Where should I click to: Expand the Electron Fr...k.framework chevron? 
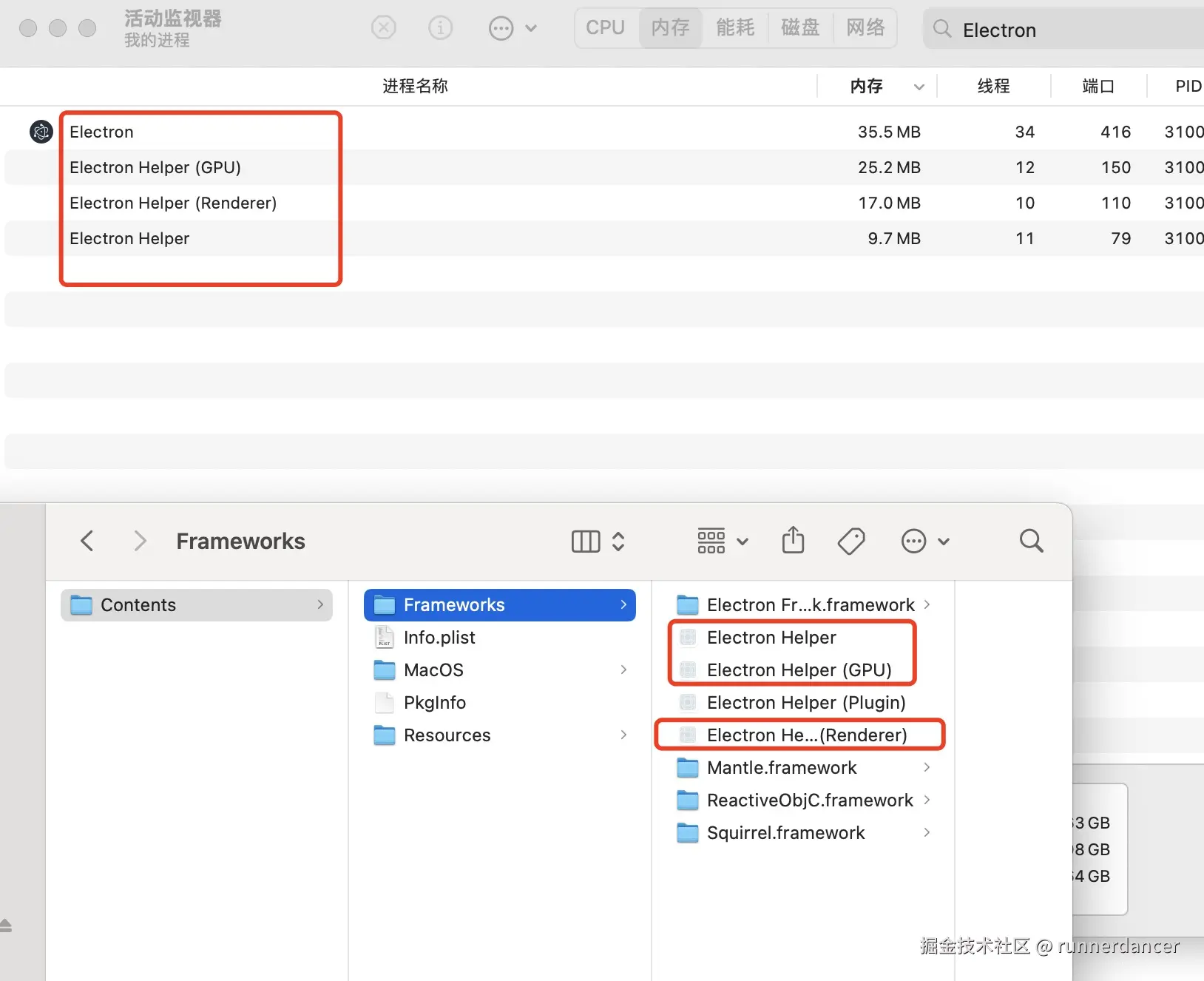(x=927, y=604)
